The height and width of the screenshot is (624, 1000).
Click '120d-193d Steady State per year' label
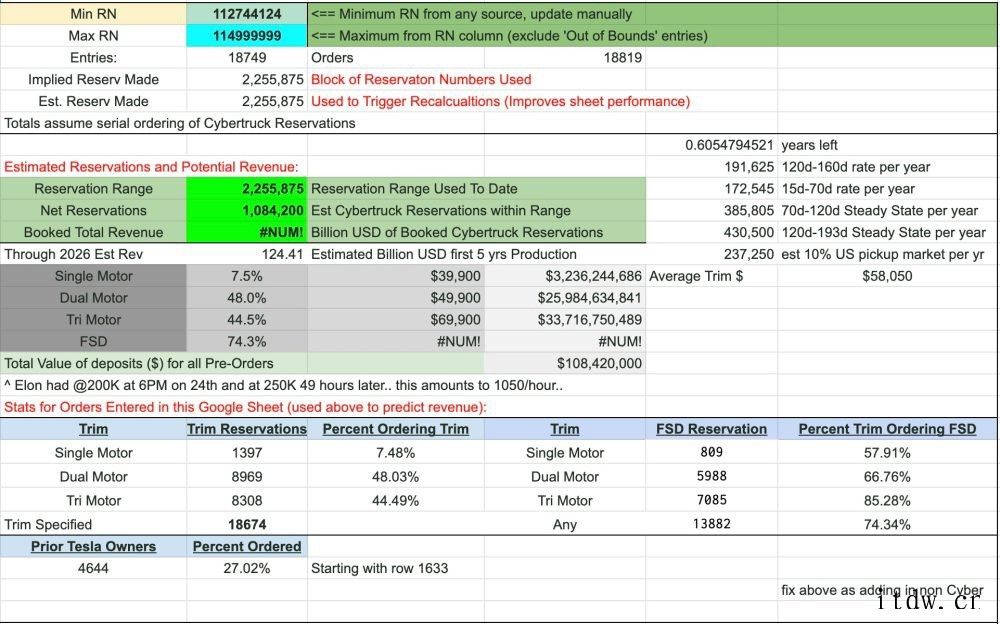coord(883,232)
